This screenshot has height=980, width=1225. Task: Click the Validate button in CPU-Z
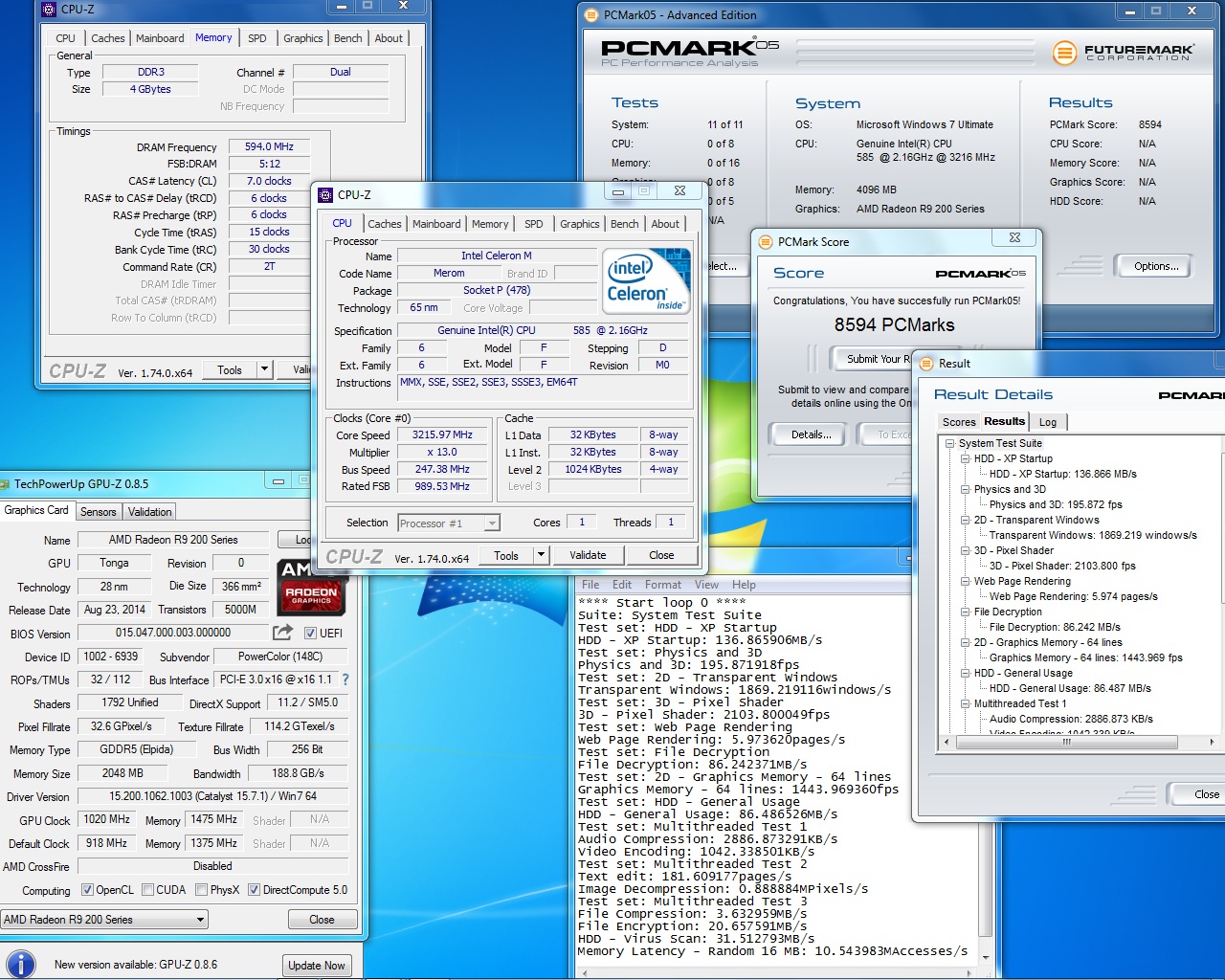588,555
